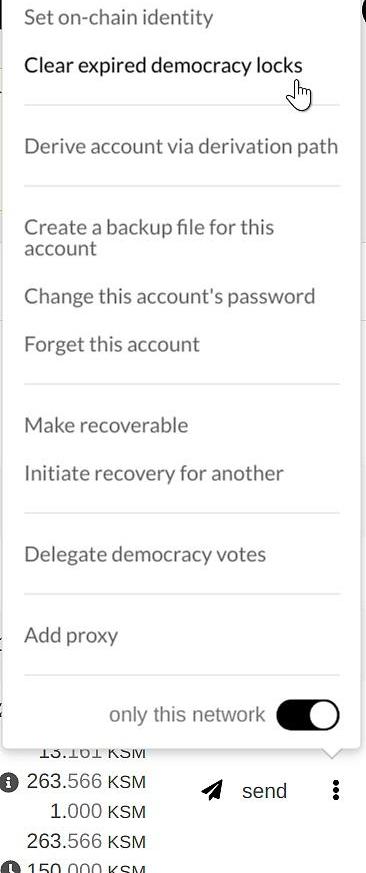Click the clock icon beside 150.000 KSM

coord(11,867)
